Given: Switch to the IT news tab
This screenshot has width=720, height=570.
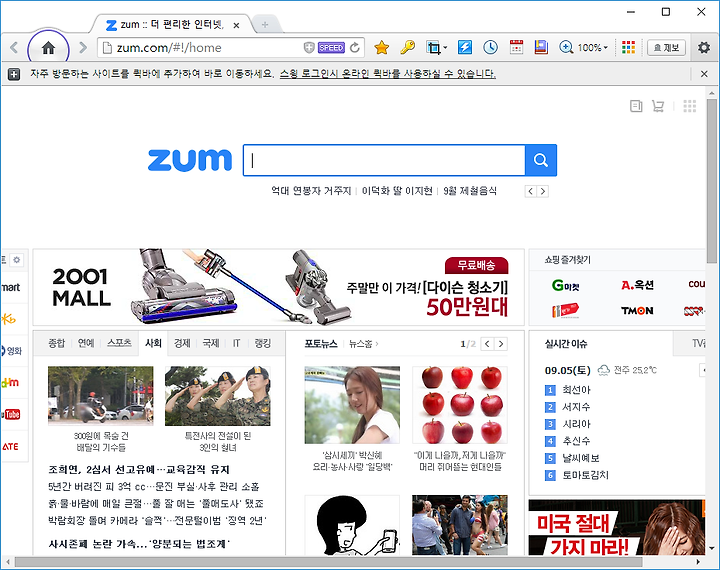Looking at the screenshot, I should [236, 343].
